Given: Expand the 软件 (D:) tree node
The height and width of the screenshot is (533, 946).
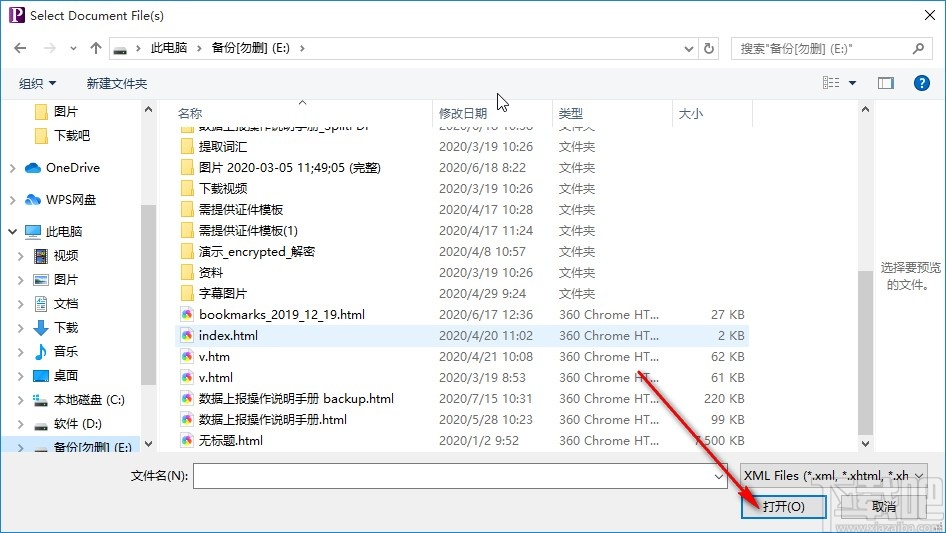Looking at the screenshot, I should coord(21,424).
